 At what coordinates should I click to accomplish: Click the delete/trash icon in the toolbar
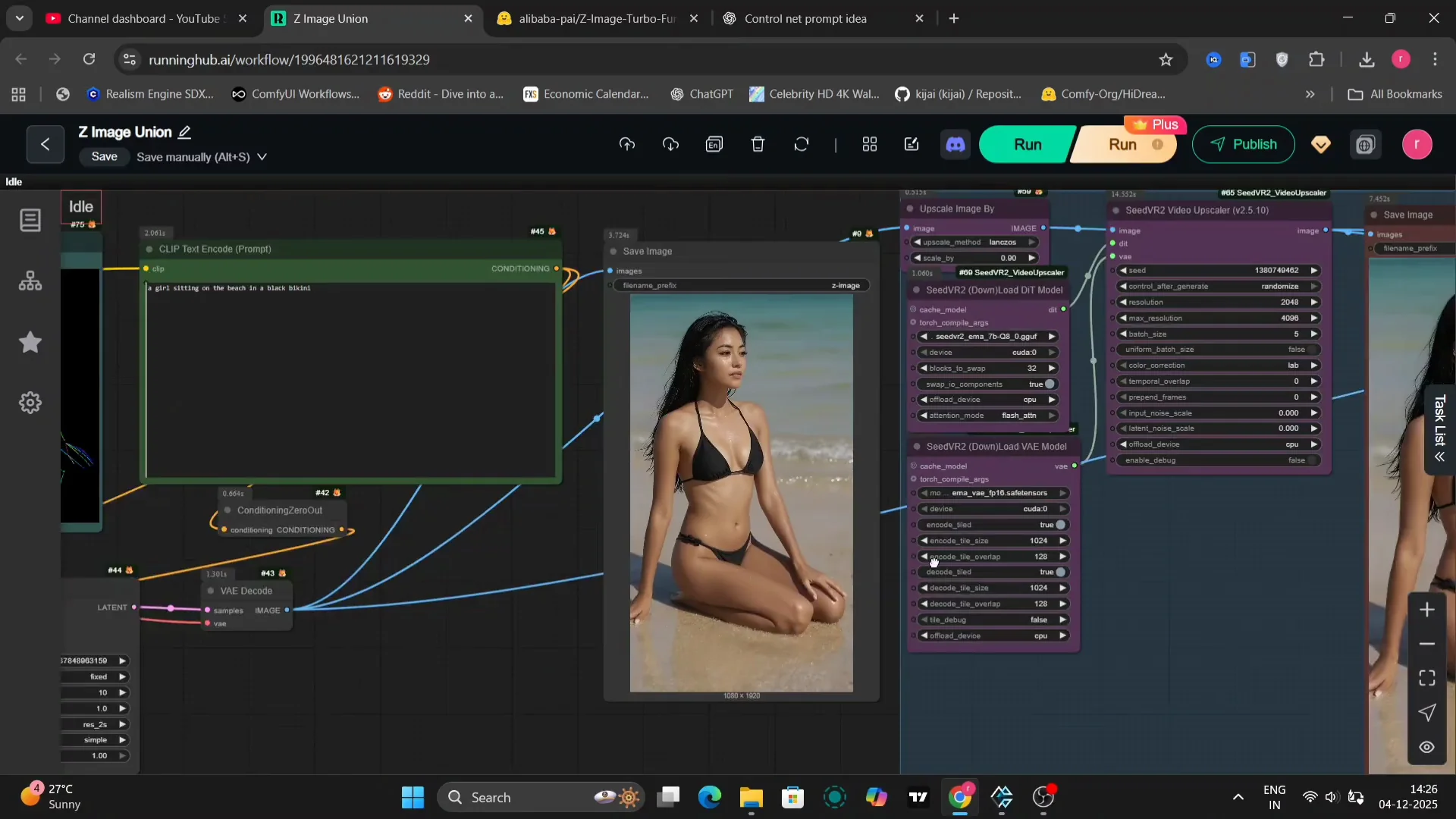(x=758, y=144)
